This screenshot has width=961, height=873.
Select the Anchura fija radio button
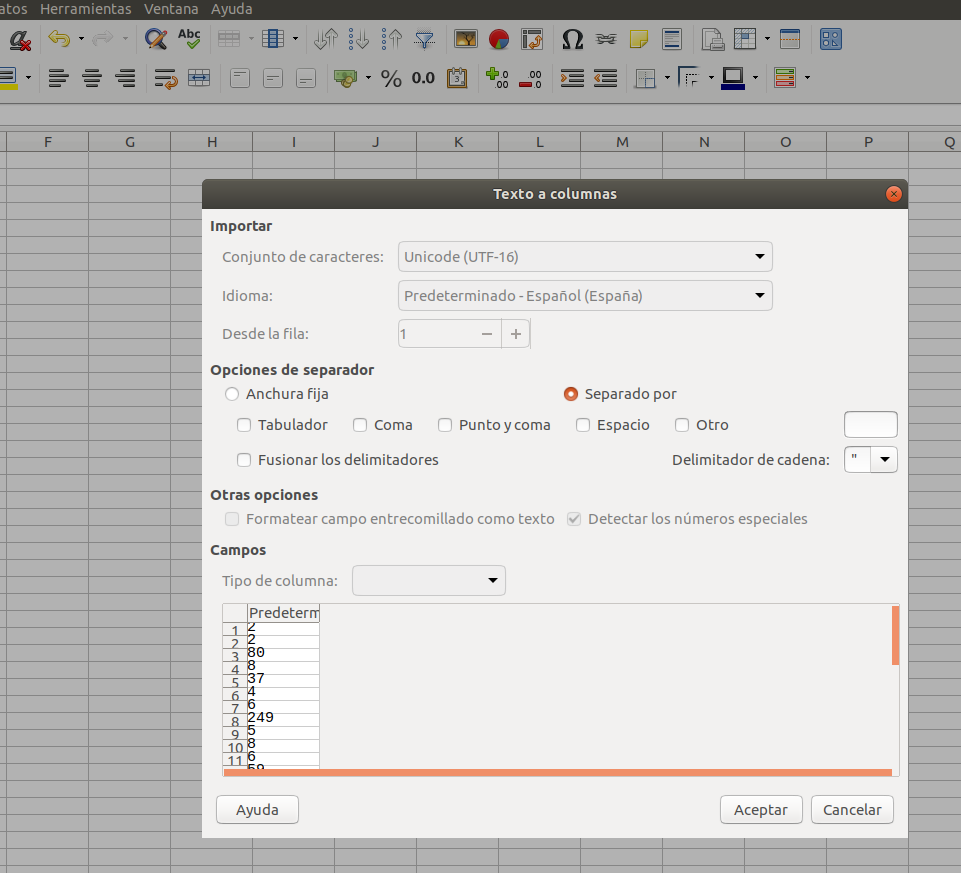232,394
